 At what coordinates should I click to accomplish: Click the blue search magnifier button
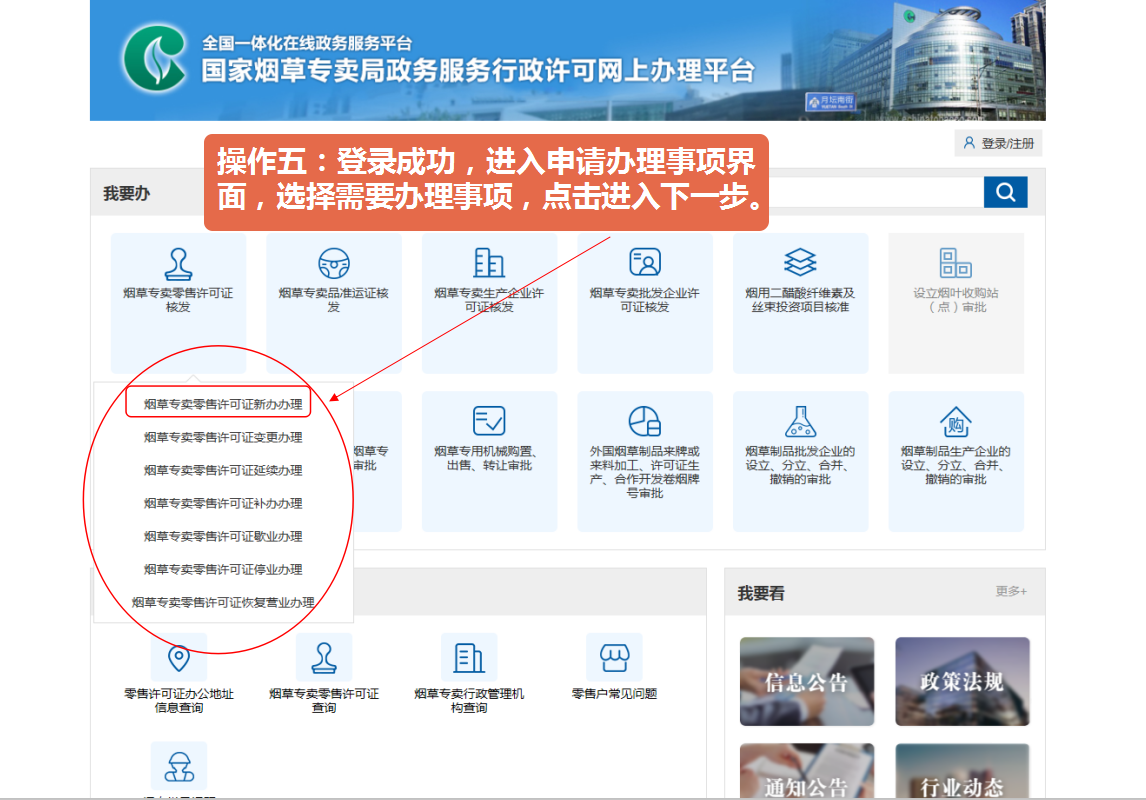1005,192
